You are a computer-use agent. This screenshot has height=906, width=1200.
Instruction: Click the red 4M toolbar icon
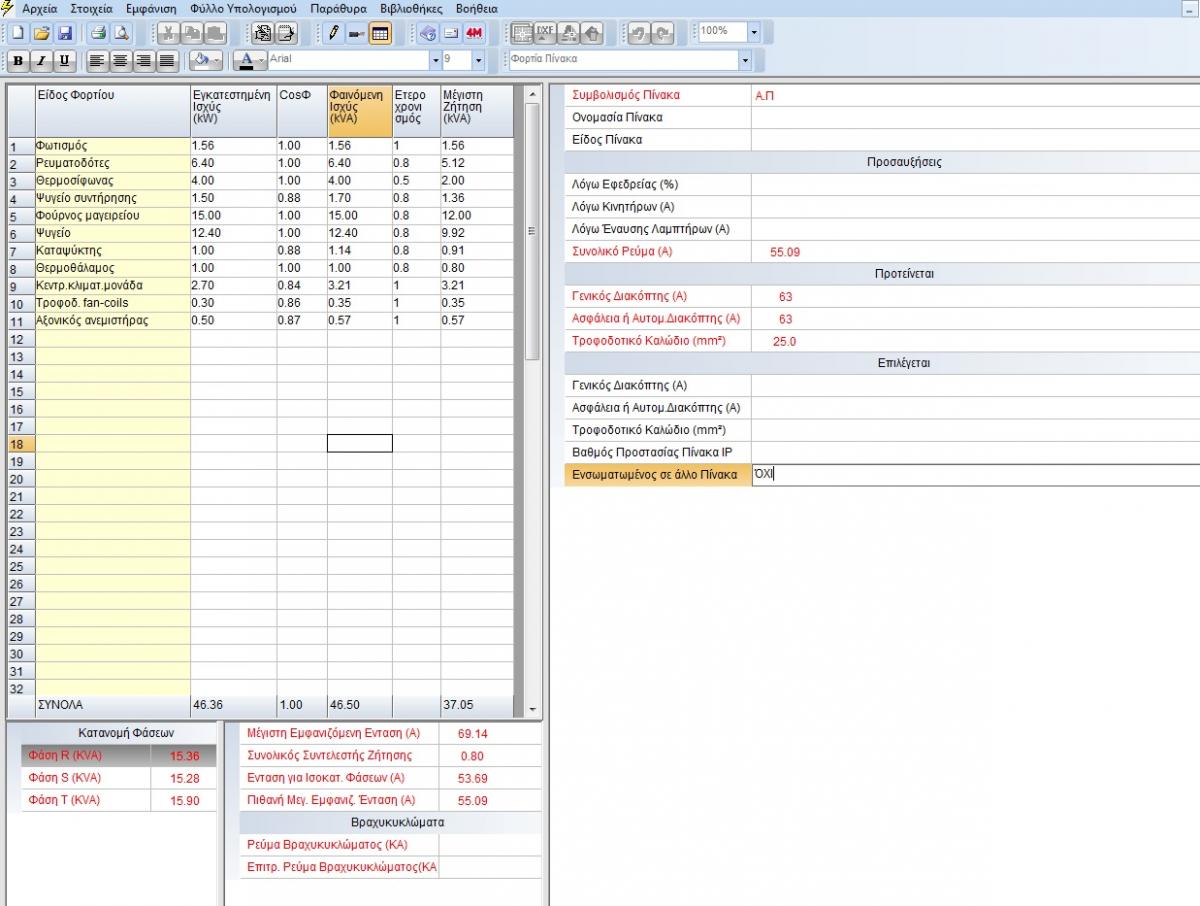[474, 33]
